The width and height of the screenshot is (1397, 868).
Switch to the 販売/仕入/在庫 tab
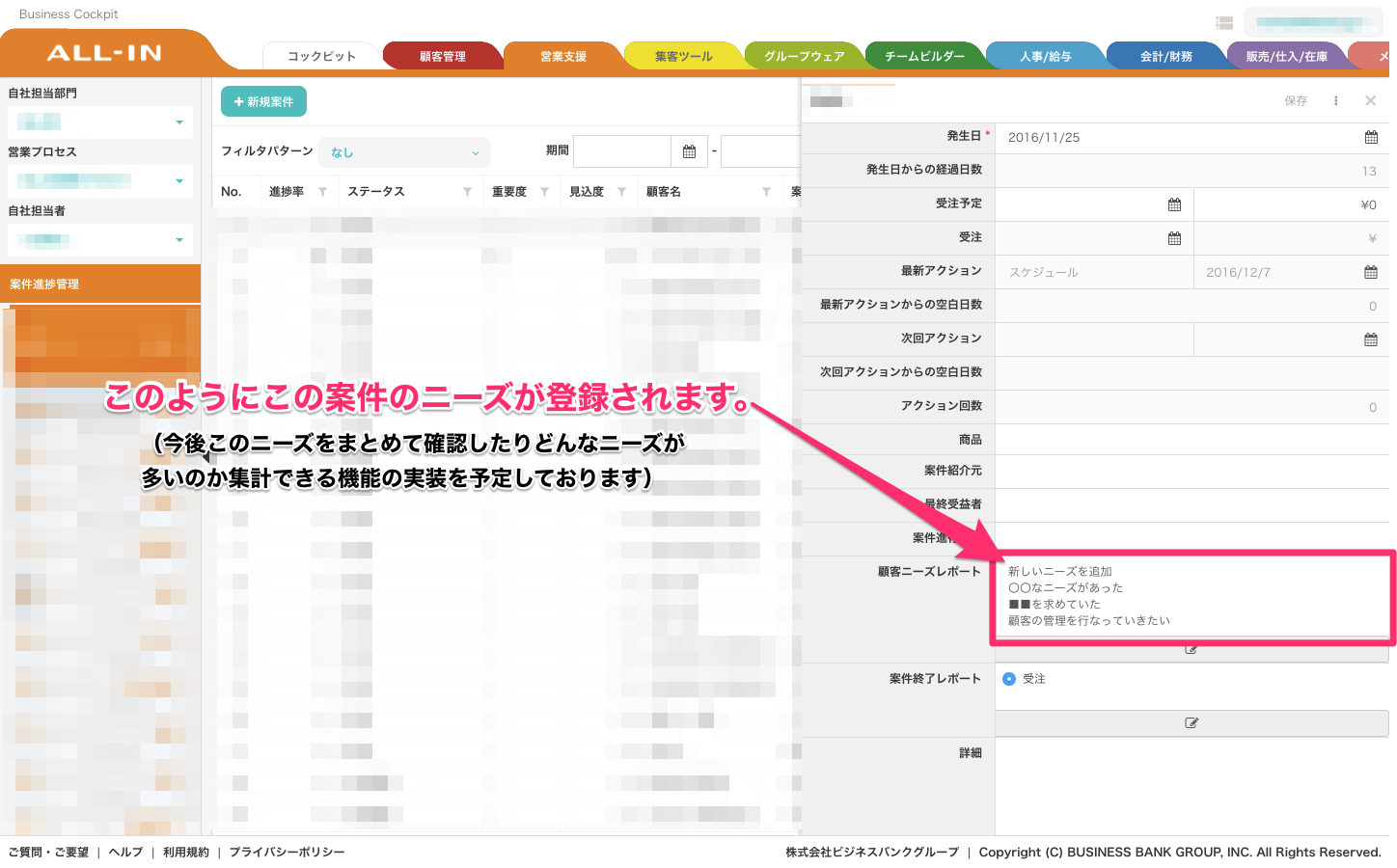(x=1287, y=56)
